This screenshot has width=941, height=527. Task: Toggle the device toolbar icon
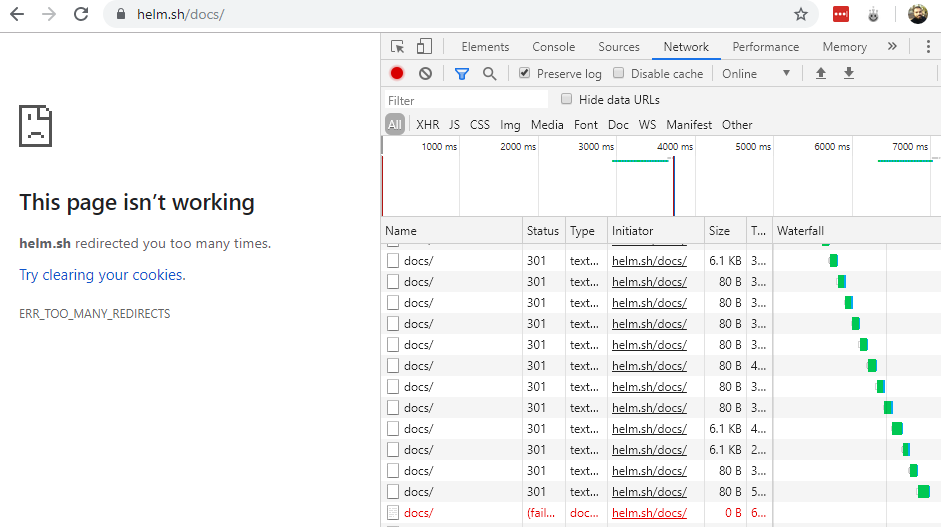[424, 47]
